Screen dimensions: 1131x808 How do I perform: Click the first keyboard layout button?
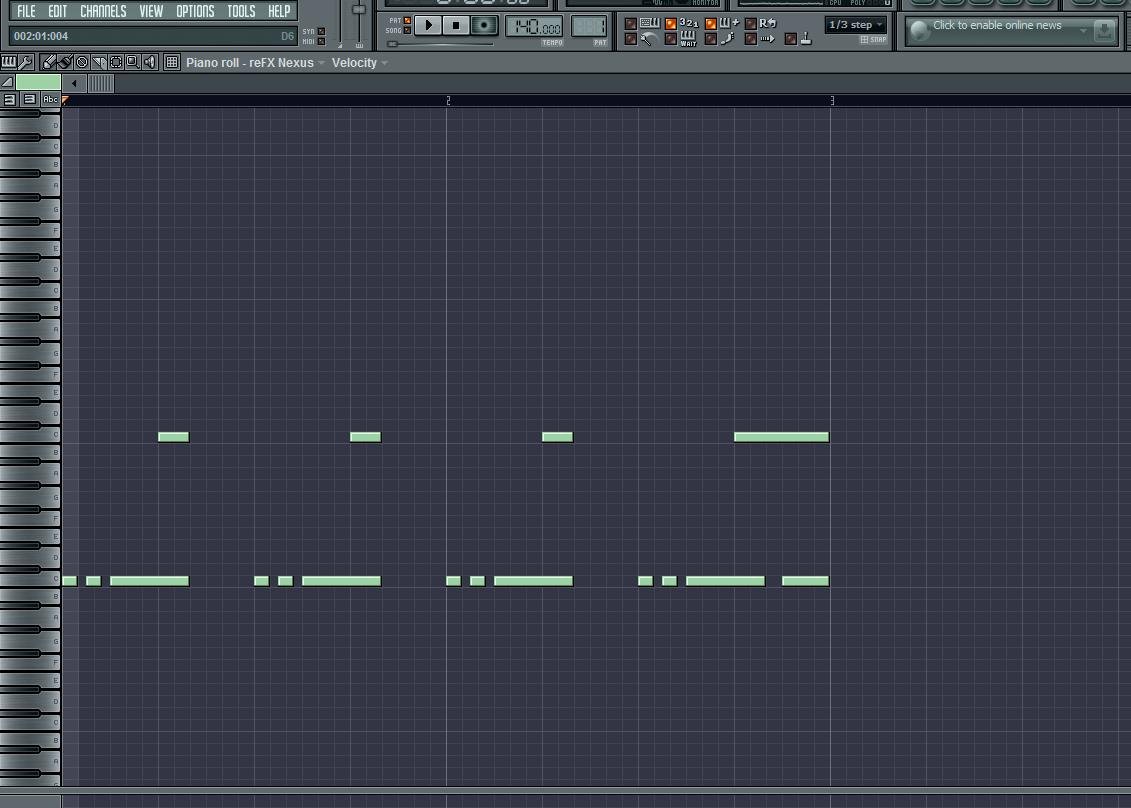(10, 100)
